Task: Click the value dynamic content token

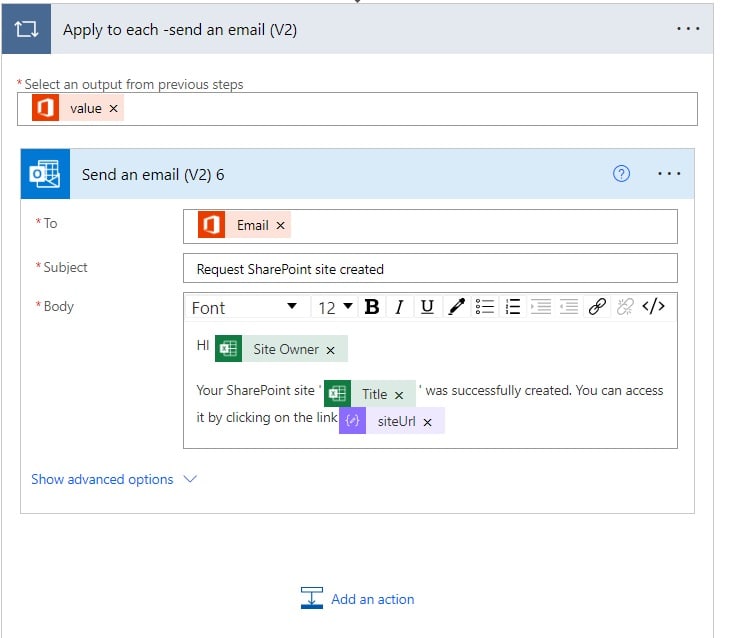Action: click(78, 108)
